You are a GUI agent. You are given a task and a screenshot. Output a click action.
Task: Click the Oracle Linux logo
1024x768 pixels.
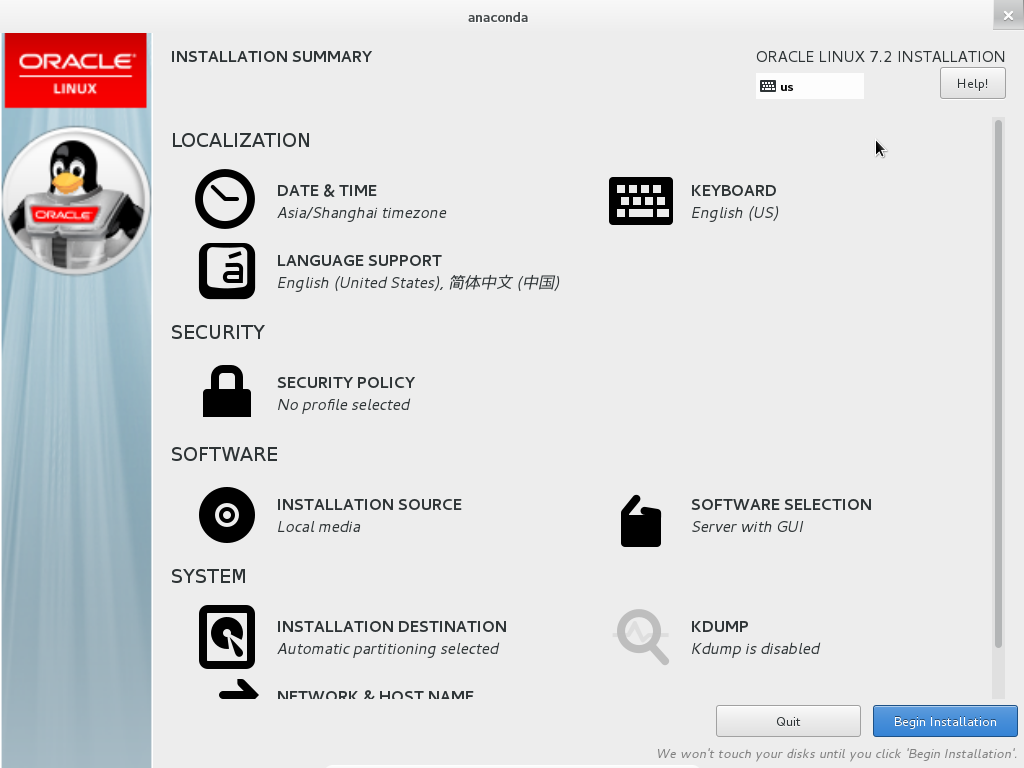pyautogui.click(x=76, y=71)
